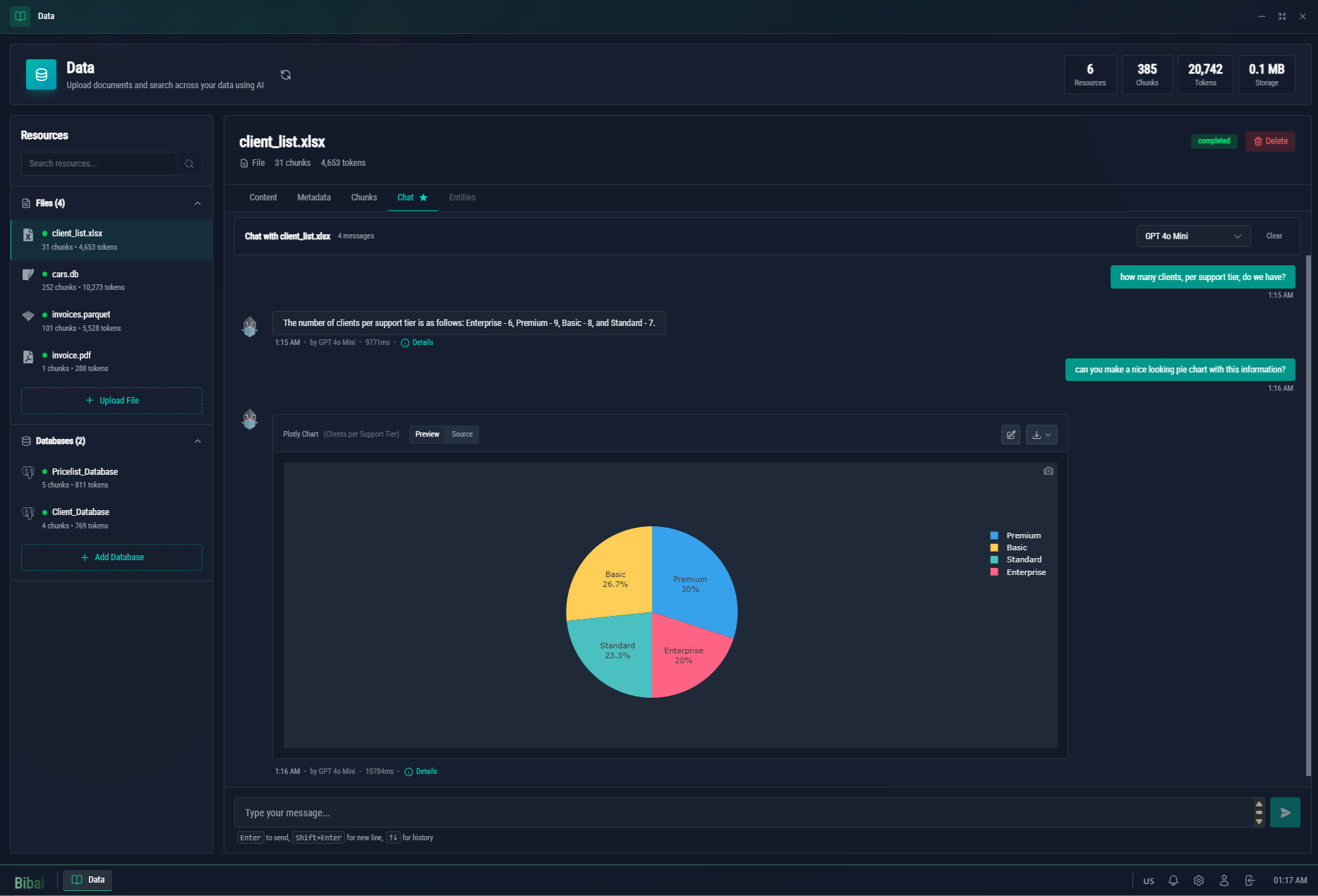Screen dimensions: 1318x896
Task: Switch the chart back to Preview mode
Action: 427,434
